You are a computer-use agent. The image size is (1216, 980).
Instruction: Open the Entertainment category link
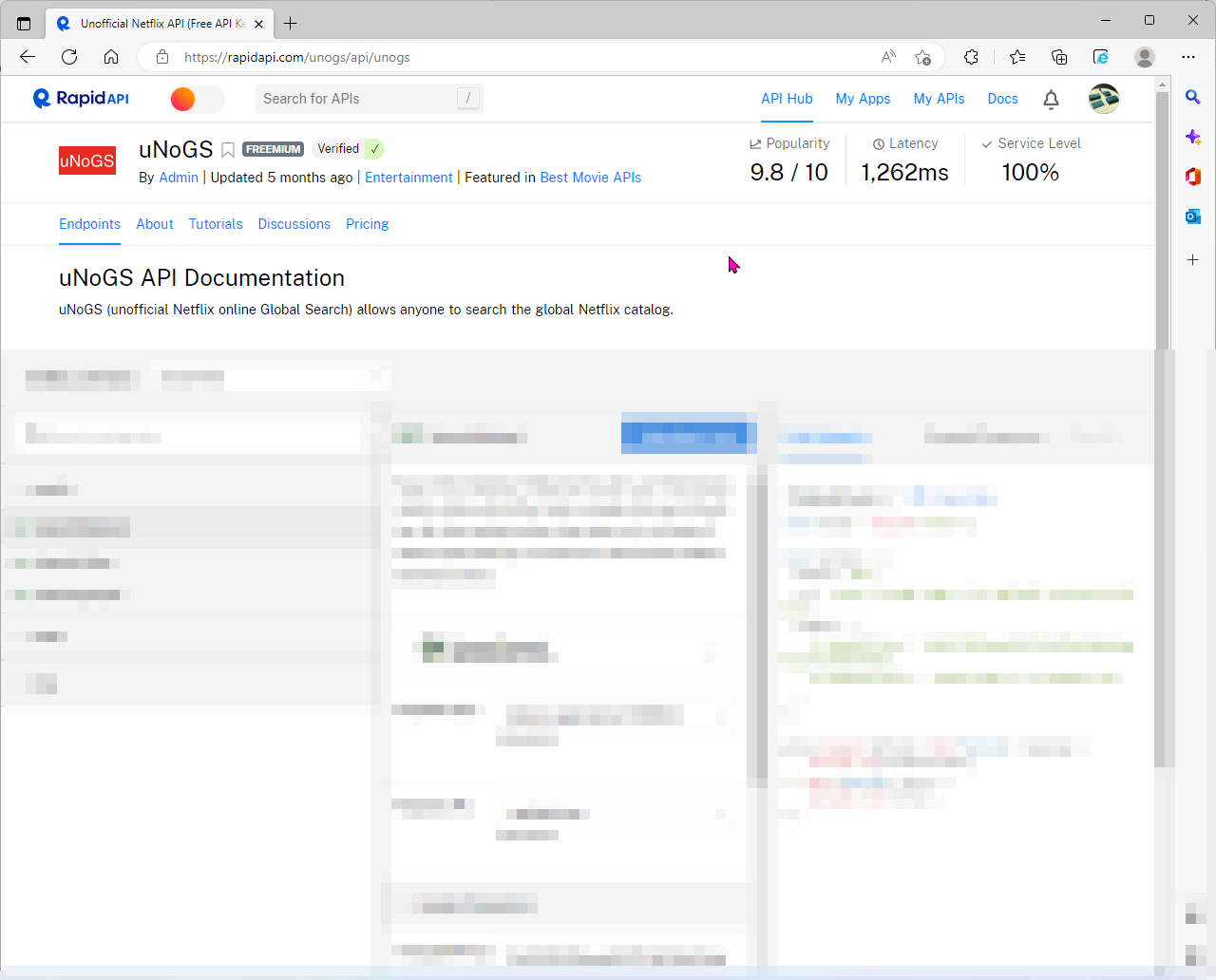pos(408,178)
